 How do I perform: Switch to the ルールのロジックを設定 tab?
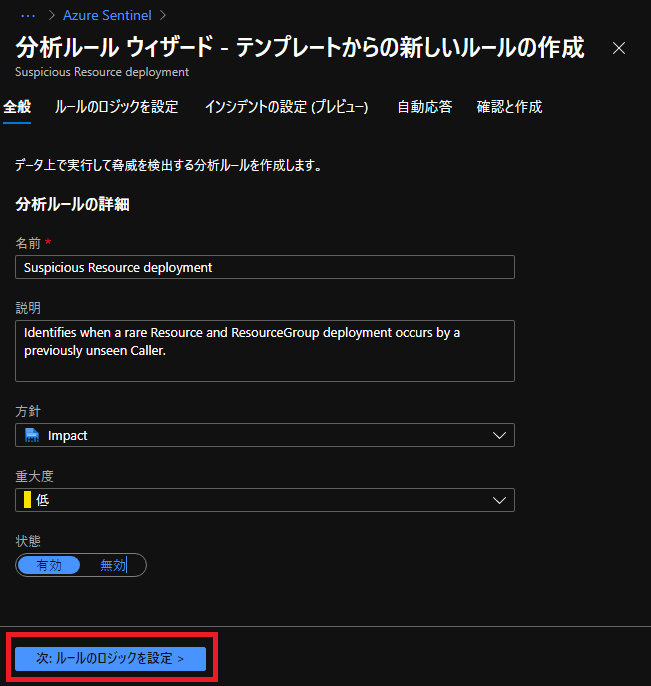click(x=116, y=107)
